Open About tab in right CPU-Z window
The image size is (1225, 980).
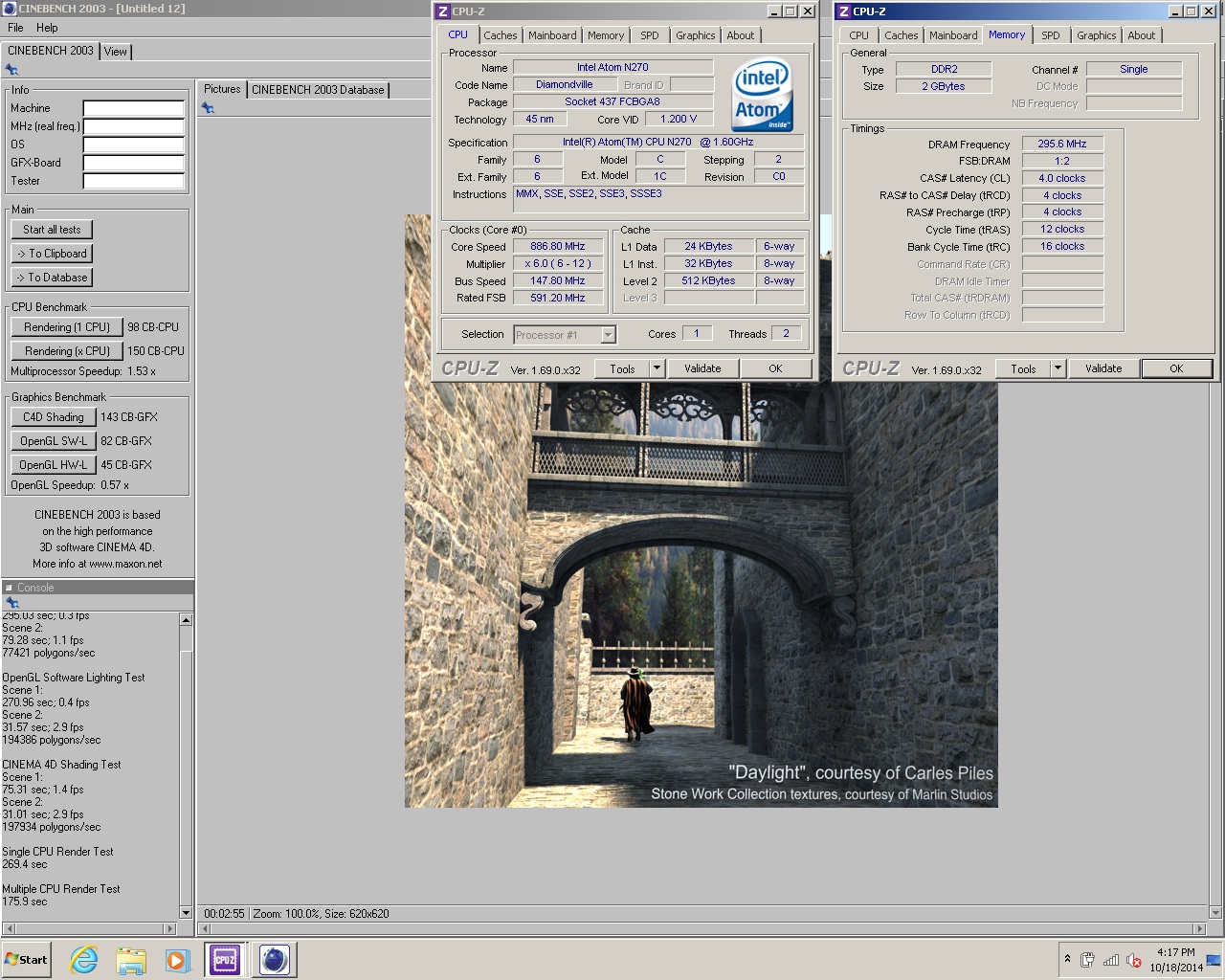click(x=1142, y=35)
